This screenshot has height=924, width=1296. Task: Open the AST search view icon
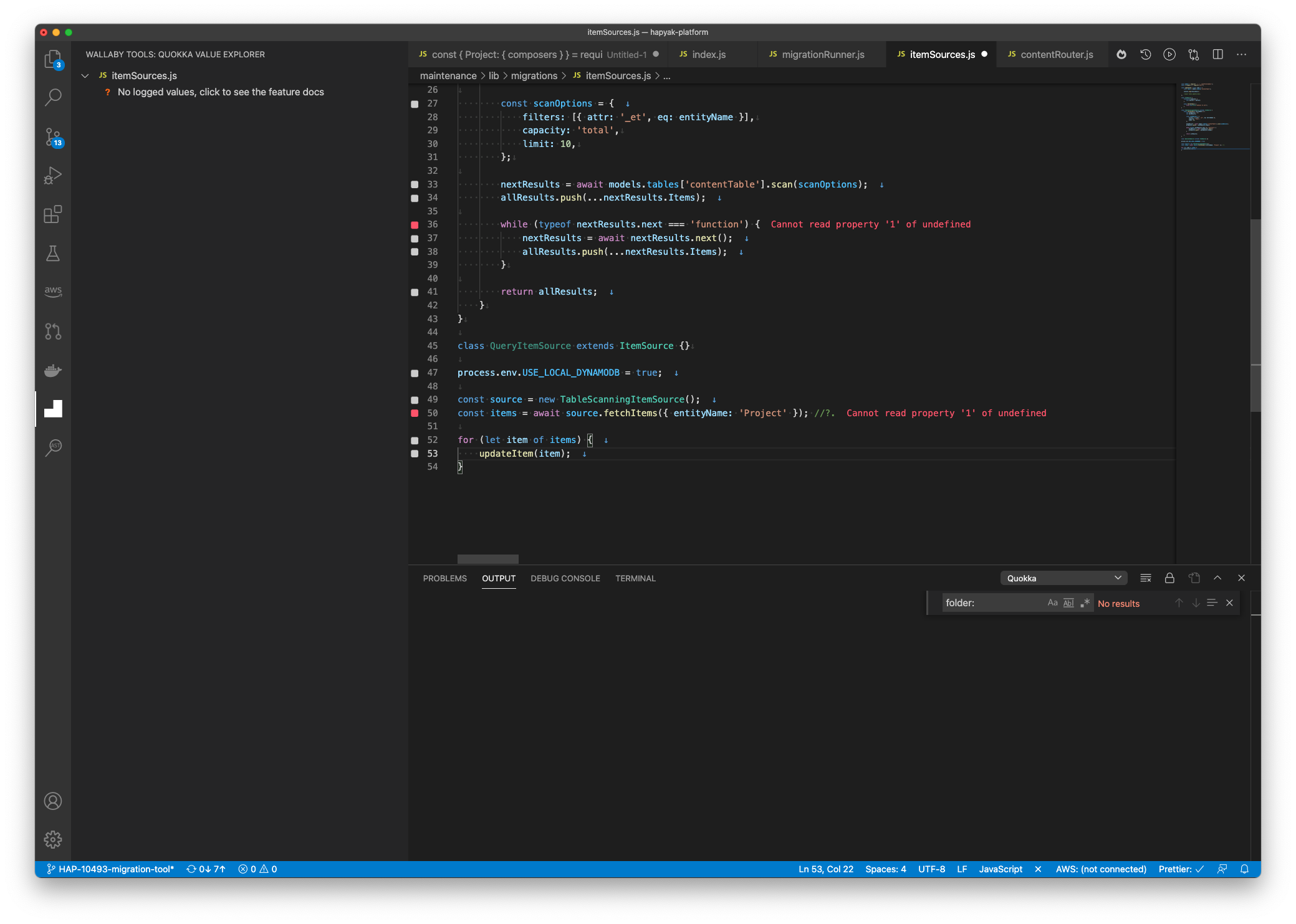click(53, 447)
